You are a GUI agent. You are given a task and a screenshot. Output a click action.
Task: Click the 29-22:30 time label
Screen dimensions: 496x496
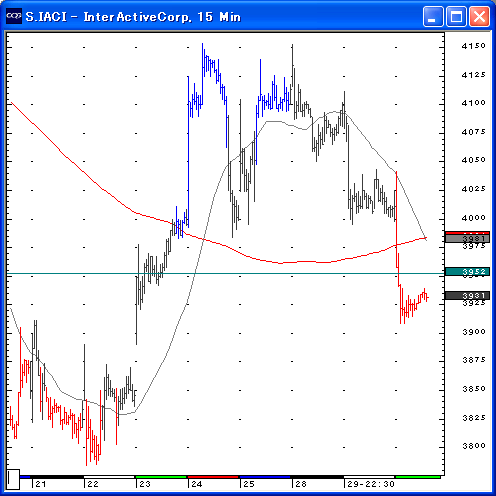click(x=371, y=484)
